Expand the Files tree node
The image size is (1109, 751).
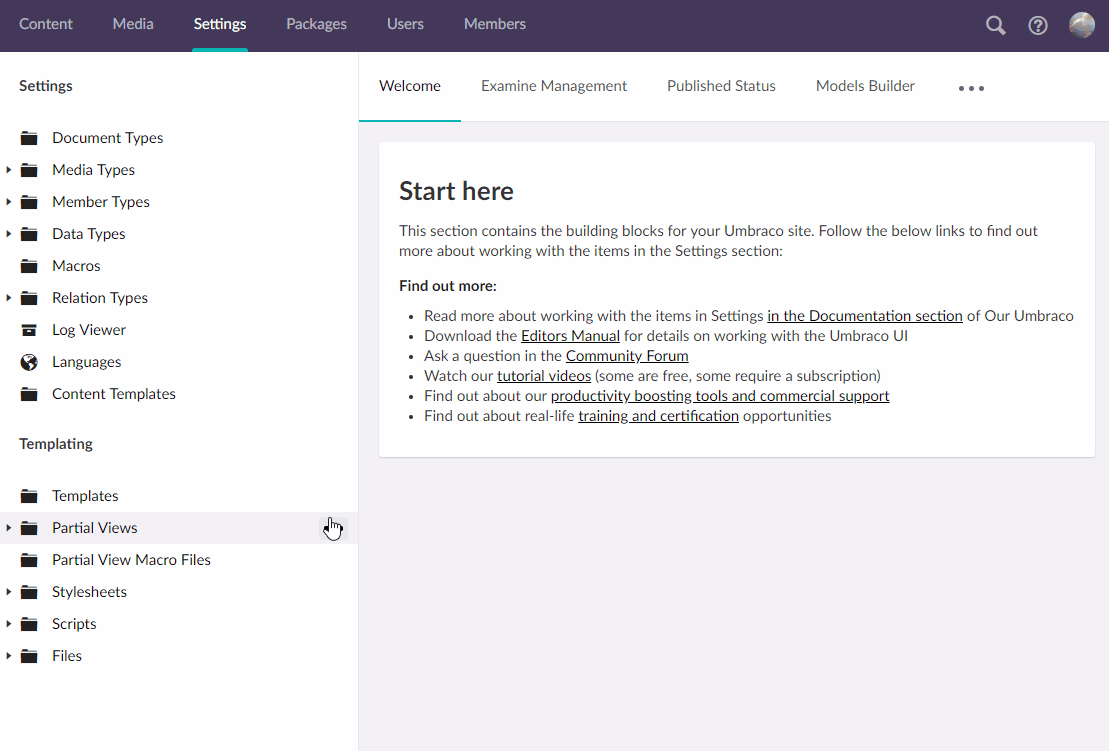(8, 656)
